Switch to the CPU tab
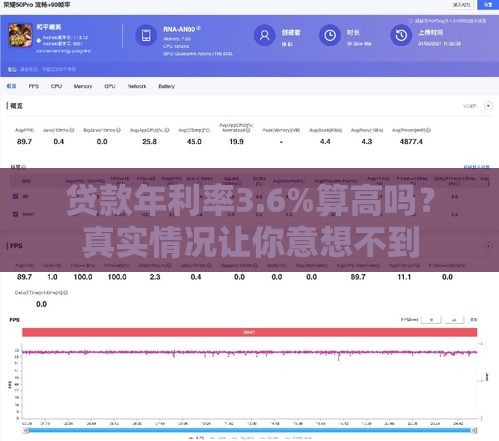The width and height of the screenshot is (499, 441). point(56,86)
